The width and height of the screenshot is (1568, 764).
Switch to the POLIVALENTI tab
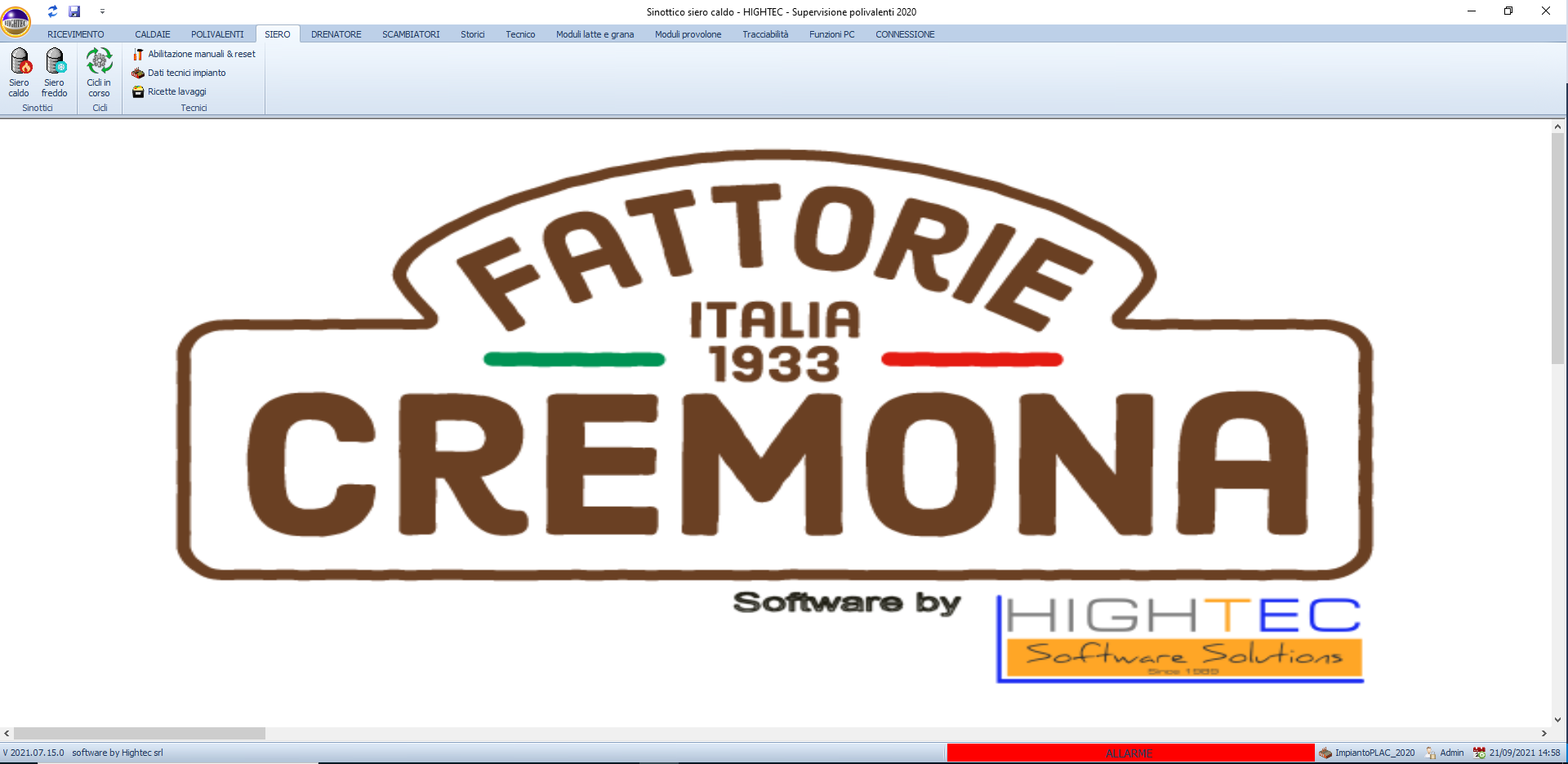(217, 34)
